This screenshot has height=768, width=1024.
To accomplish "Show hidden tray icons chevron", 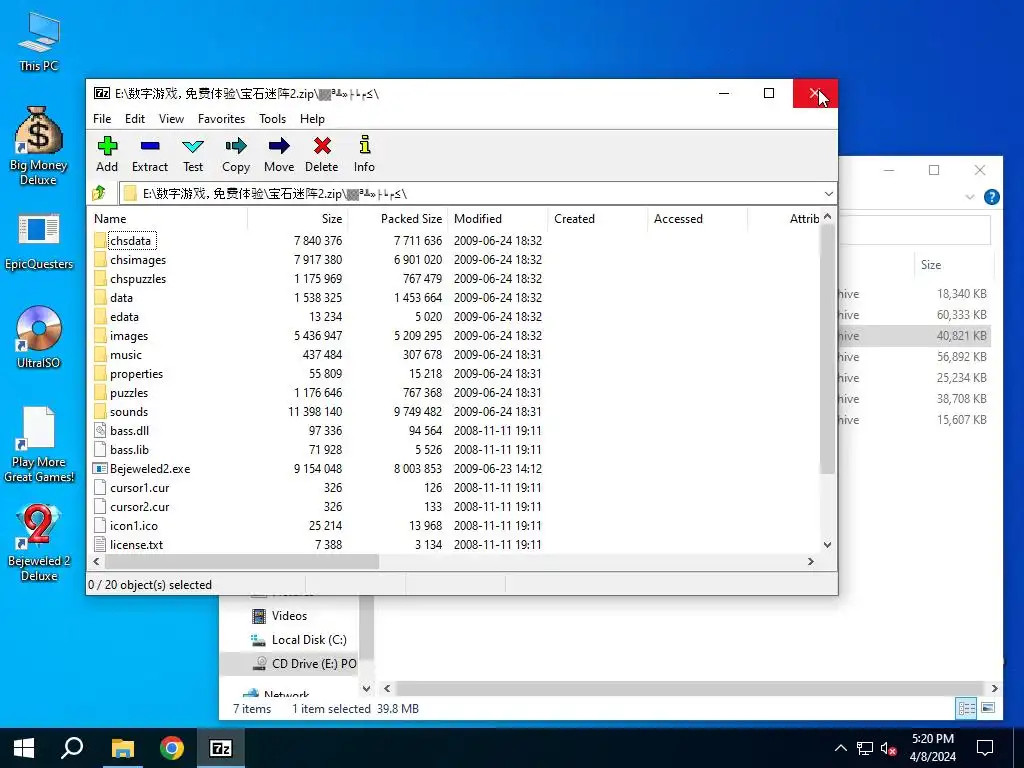I will pos(840,748).
